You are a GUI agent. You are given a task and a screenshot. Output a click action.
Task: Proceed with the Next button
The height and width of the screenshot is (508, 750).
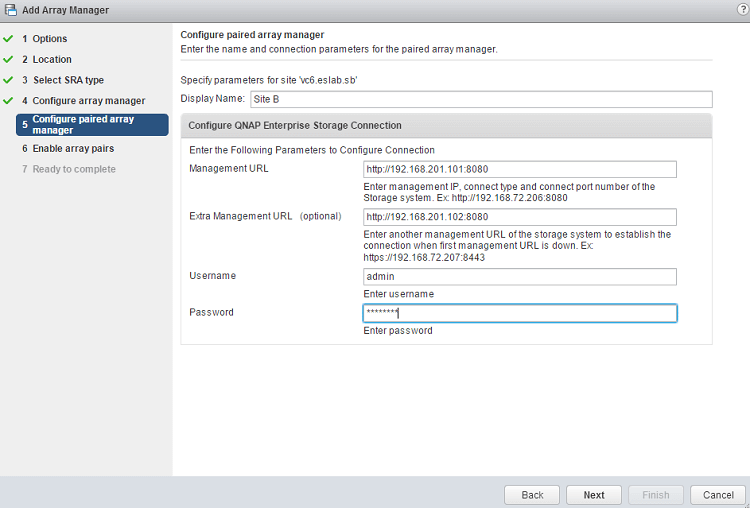(x=593, y=495)
